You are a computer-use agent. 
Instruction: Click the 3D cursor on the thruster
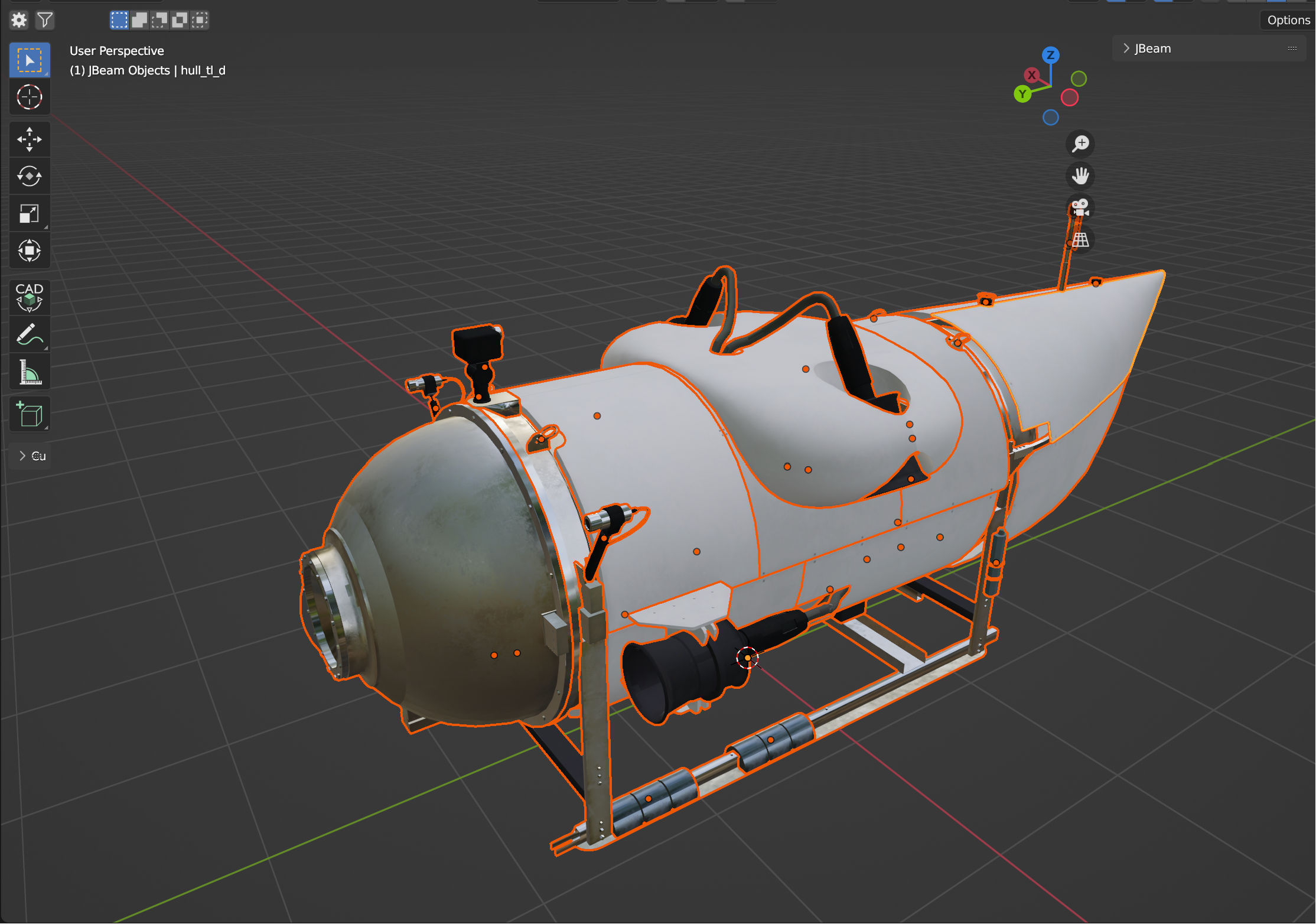point(747,658)
